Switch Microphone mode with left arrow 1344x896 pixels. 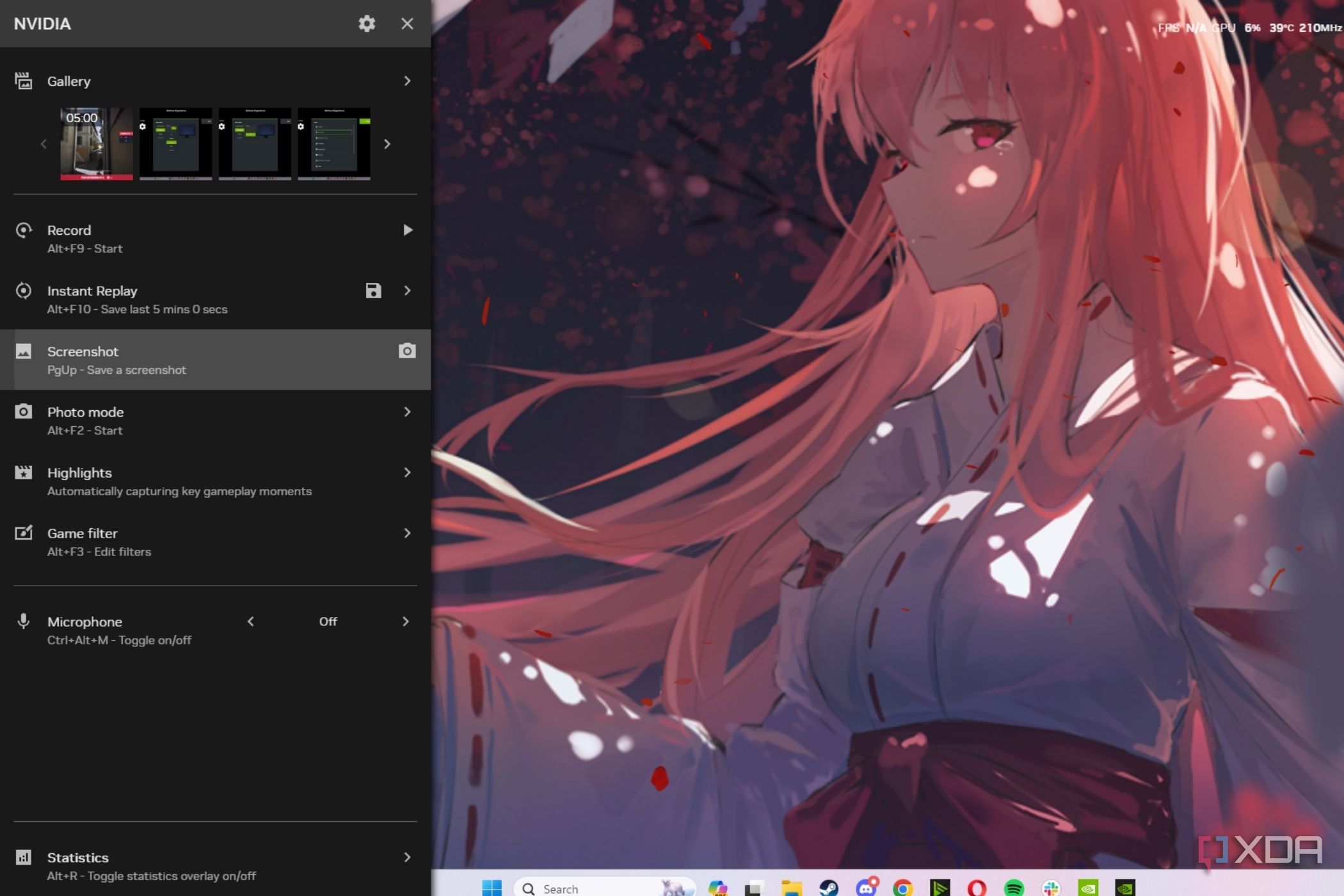coord(251,621)
